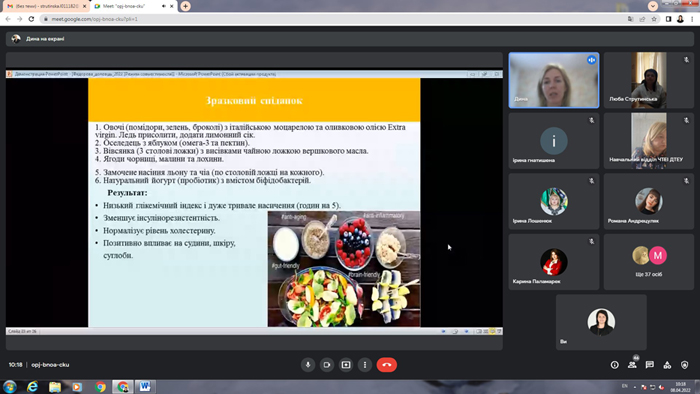Open the meeting details info icon
Image resolution: width=700 pixels, height=394 pixels.
615,365
